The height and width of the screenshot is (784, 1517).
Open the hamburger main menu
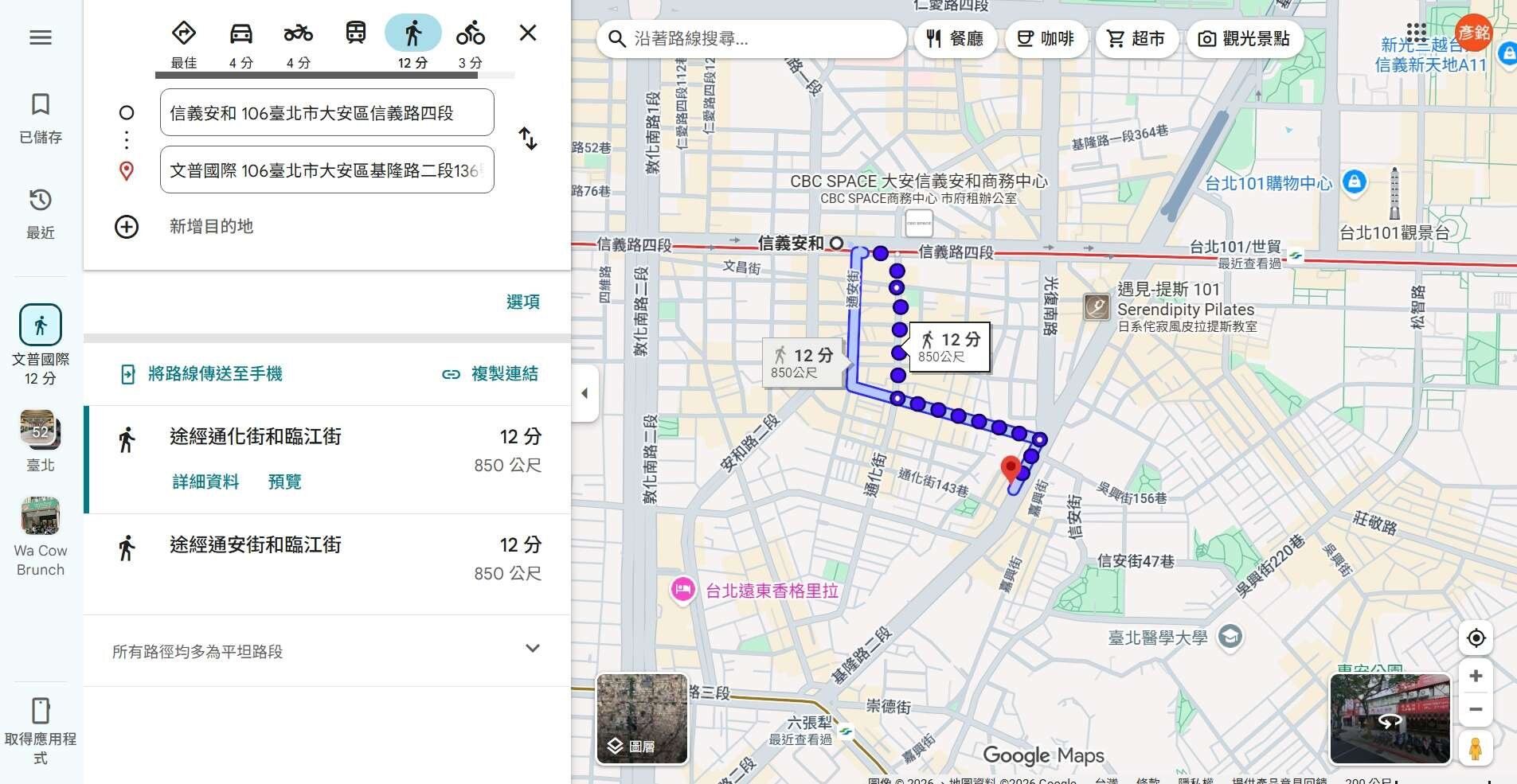pos(41,37)
